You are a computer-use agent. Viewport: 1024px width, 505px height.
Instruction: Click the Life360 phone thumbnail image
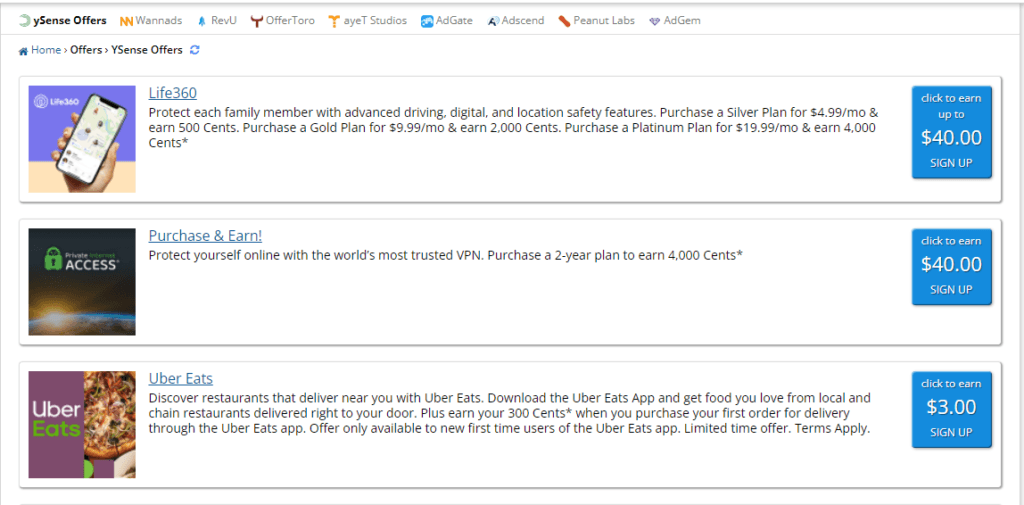tap(82, 139)
